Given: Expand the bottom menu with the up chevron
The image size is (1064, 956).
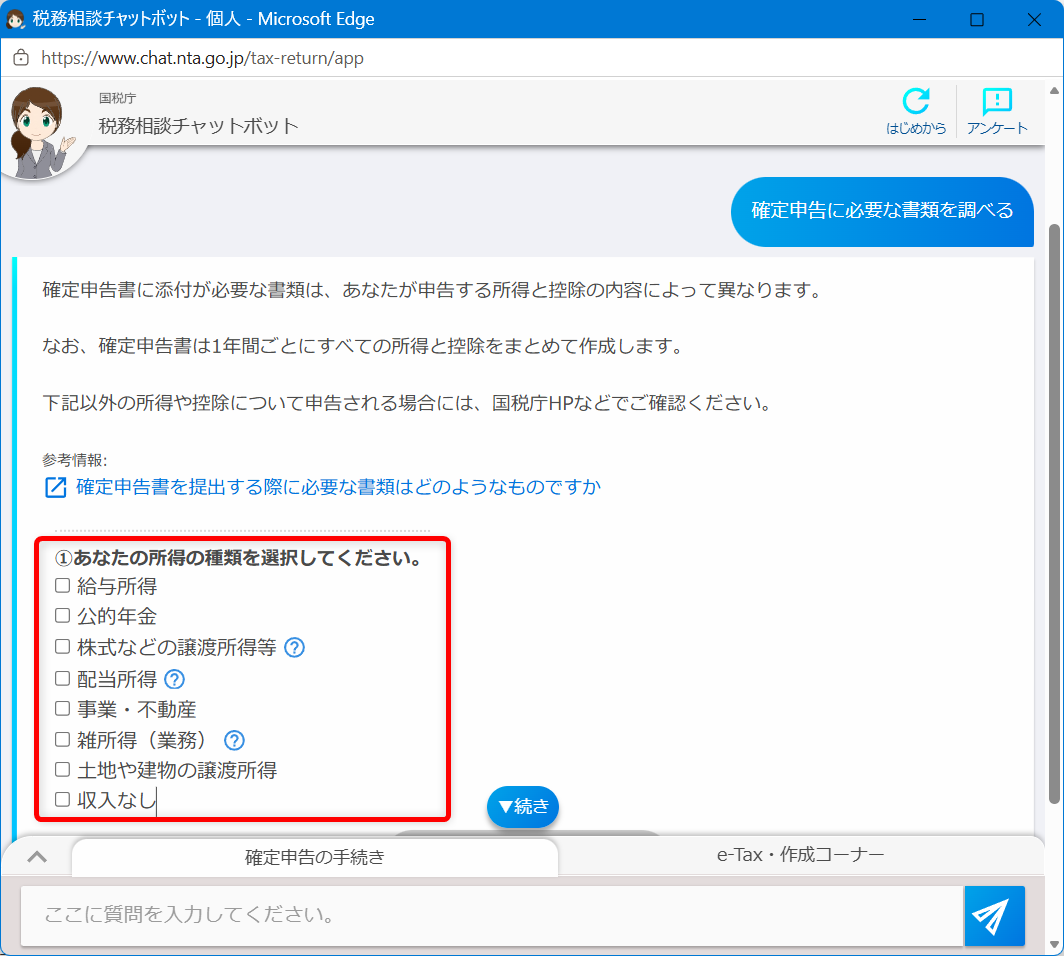Looking at the screenshot, I should [x=37, y=857].
